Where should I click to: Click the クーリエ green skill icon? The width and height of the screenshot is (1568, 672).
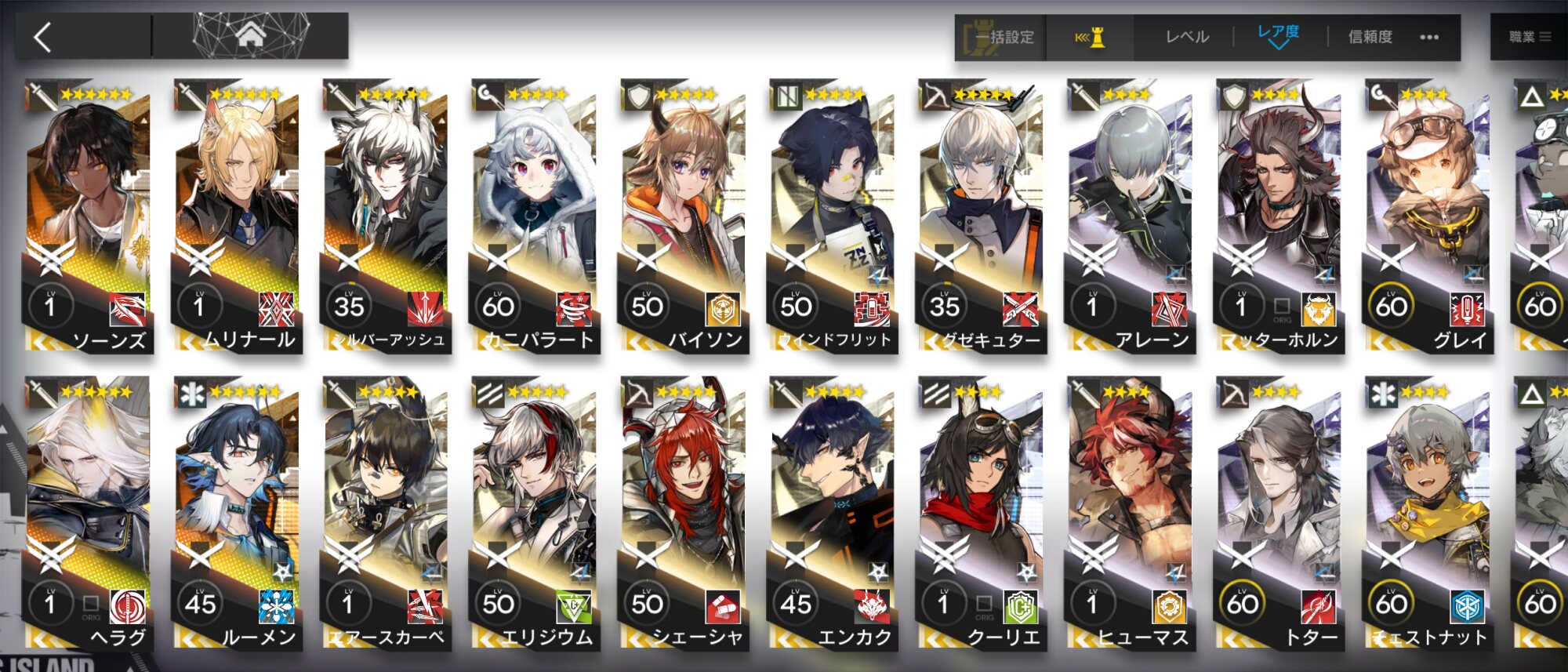point(1021,607)
